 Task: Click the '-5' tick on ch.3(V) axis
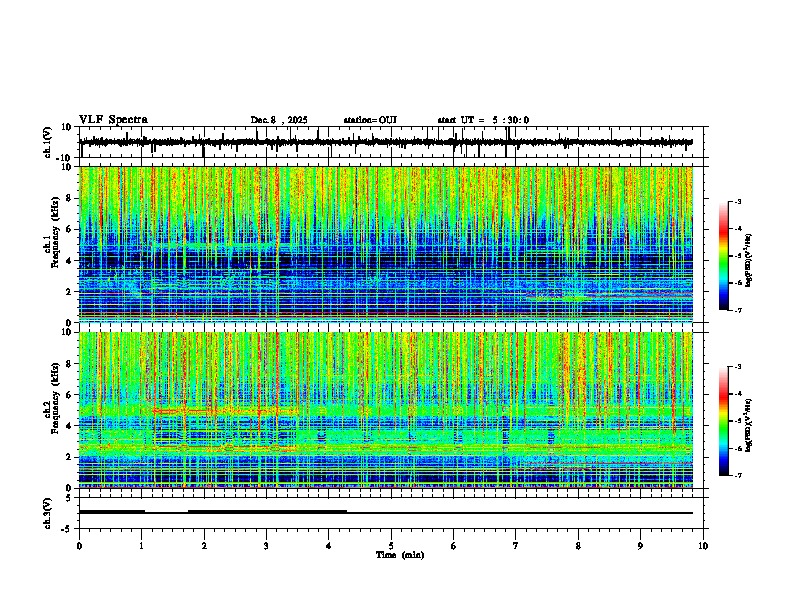(67, 529)
